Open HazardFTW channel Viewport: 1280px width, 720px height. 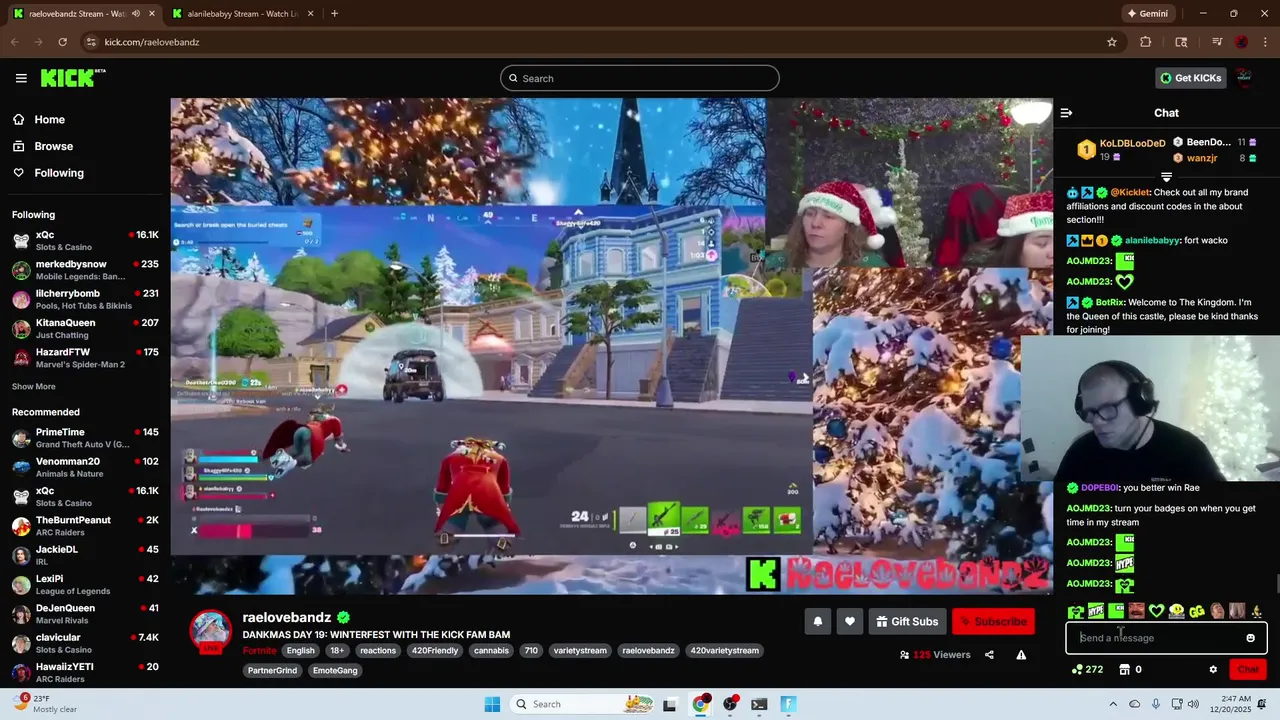pos(85,358)
